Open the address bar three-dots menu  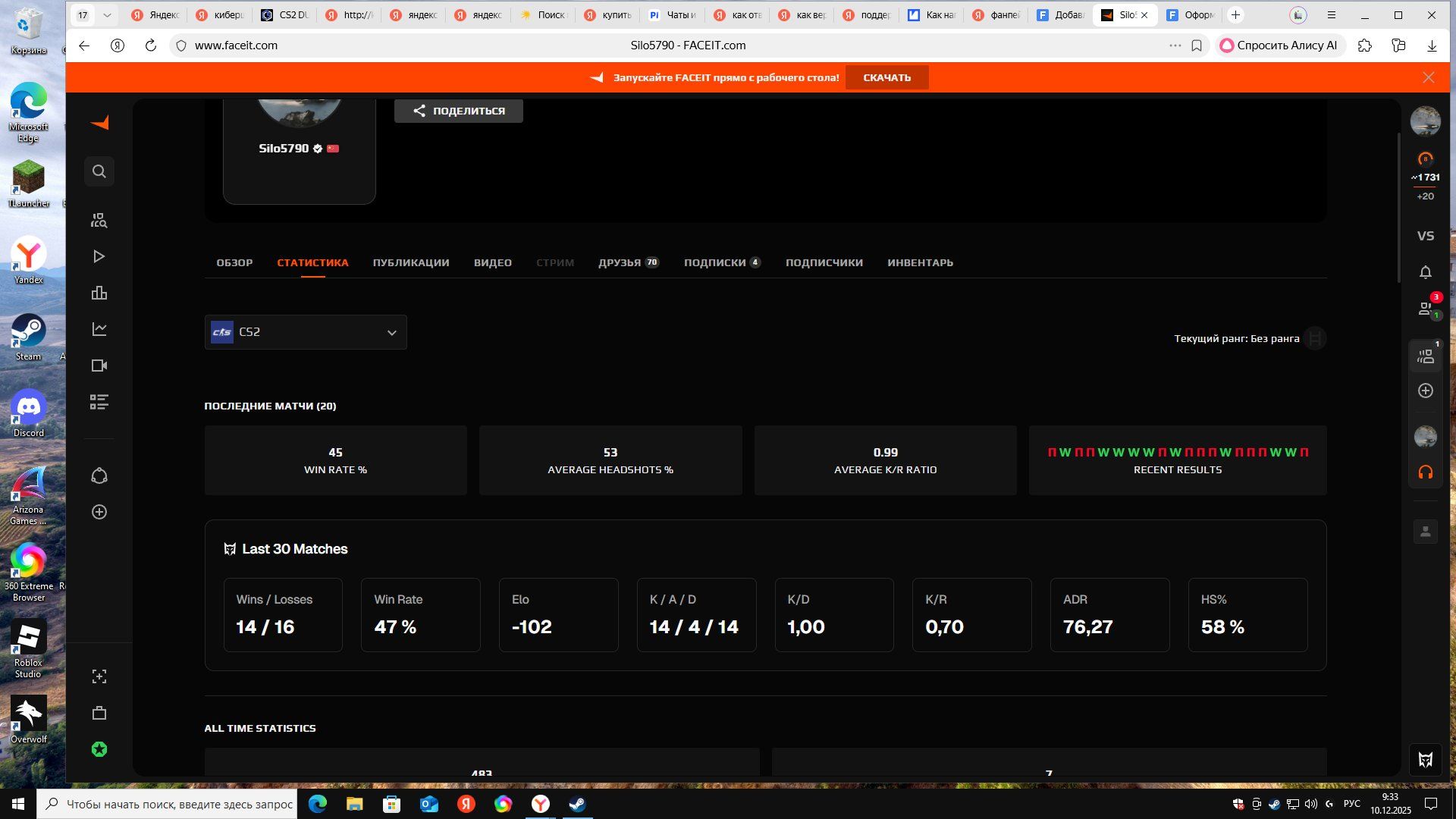(1175, 45)
